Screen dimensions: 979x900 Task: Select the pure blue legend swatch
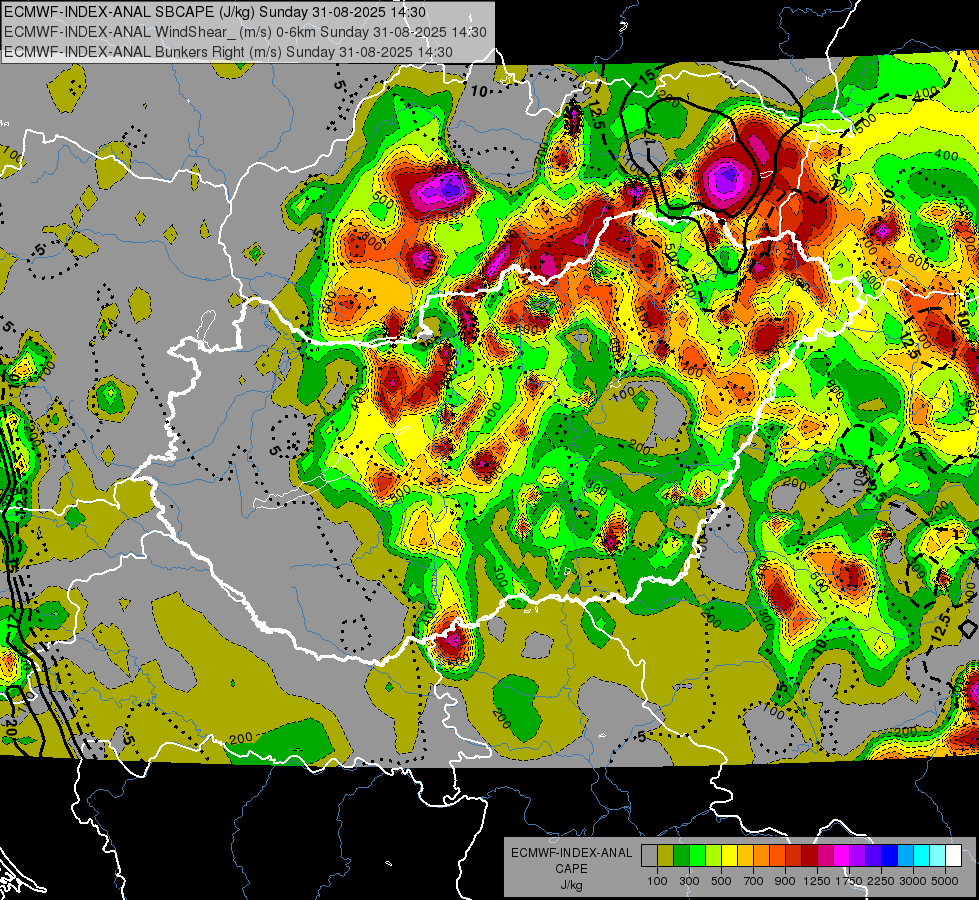pyautogui.click(x=890, y=856)
